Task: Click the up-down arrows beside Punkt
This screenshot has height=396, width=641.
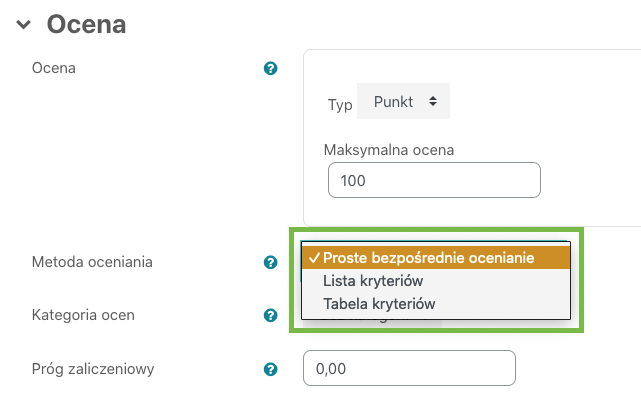Action: click(x=433, y=101)
